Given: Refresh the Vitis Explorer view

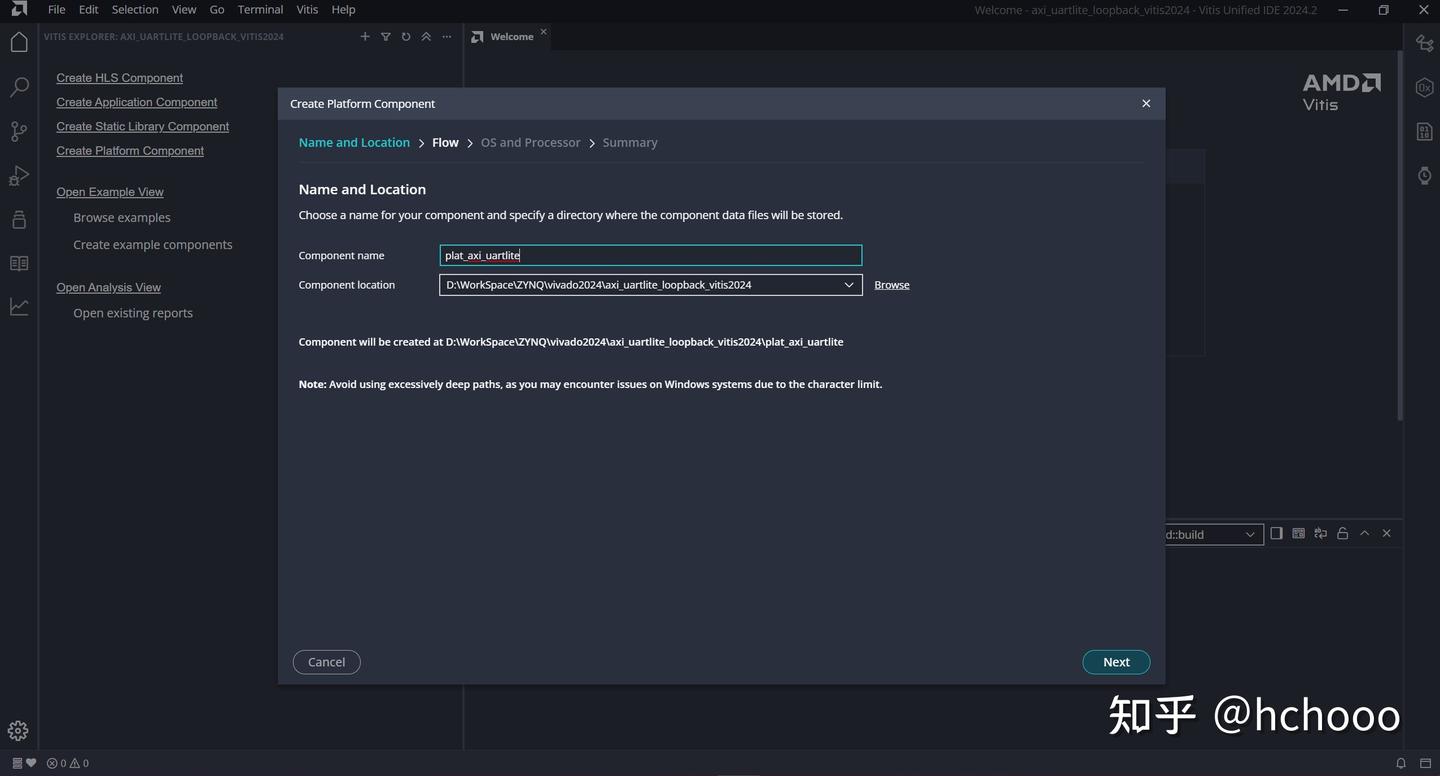Looking at the screenshot, I should pos(406,36).
